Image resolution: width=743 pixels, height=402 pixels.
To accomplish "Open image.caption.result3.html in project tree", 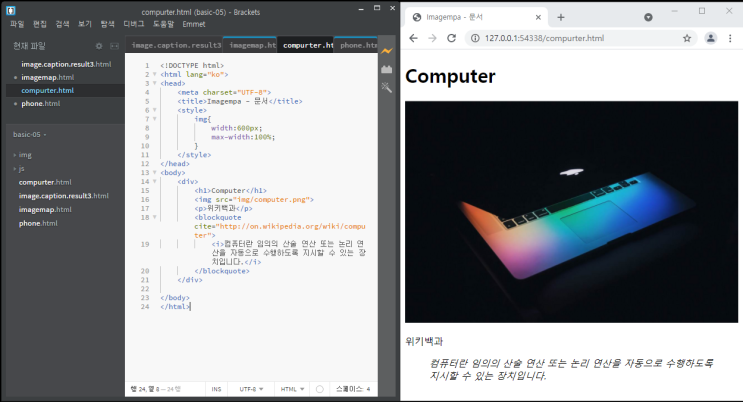I will 63,196.
